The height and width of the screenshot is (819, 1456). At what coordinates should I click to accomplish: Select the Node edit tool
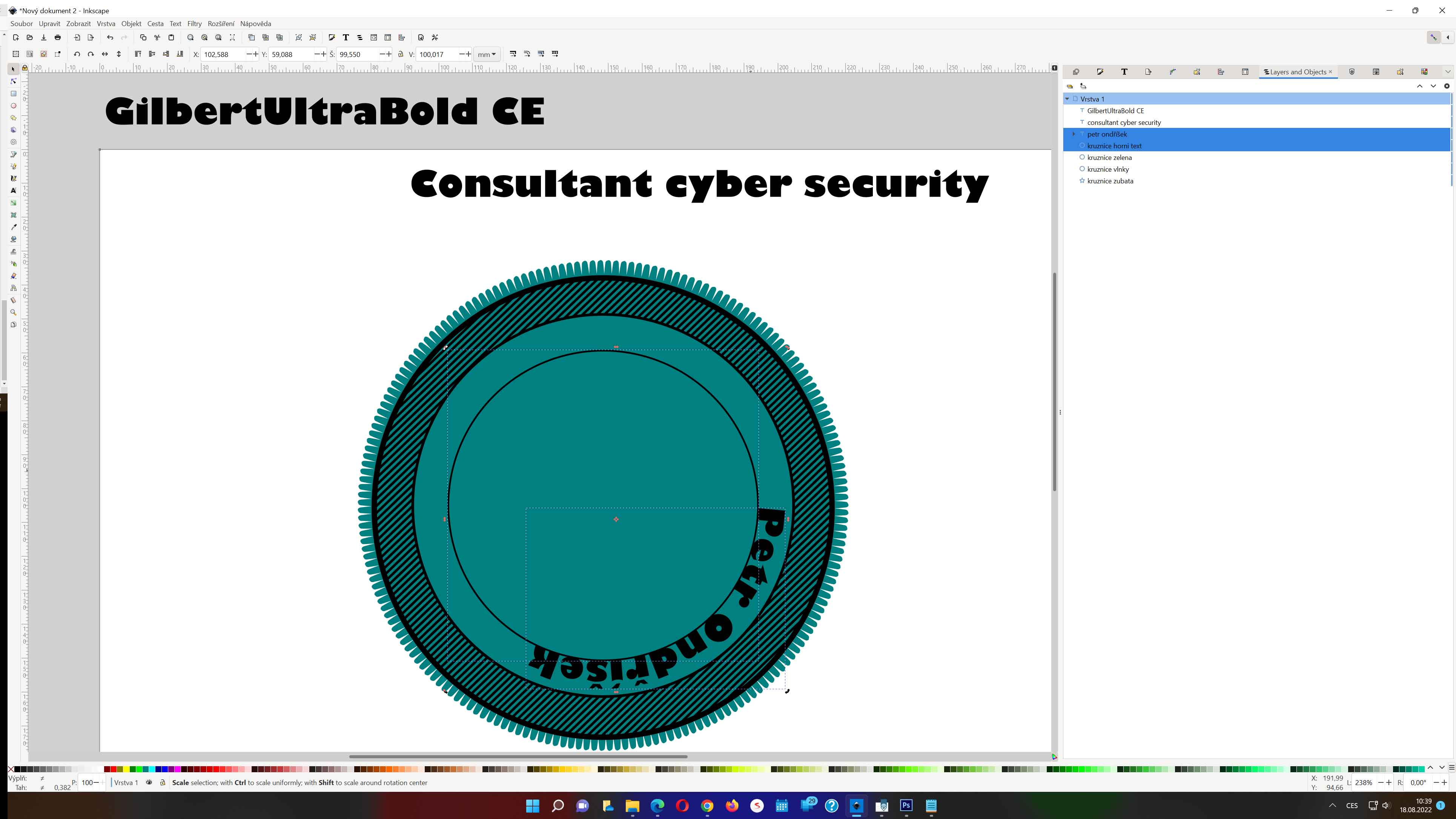point(14,81)
